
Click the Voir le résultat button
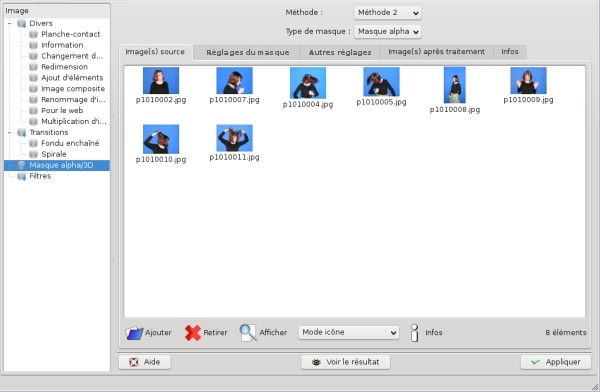pos(346,362)
